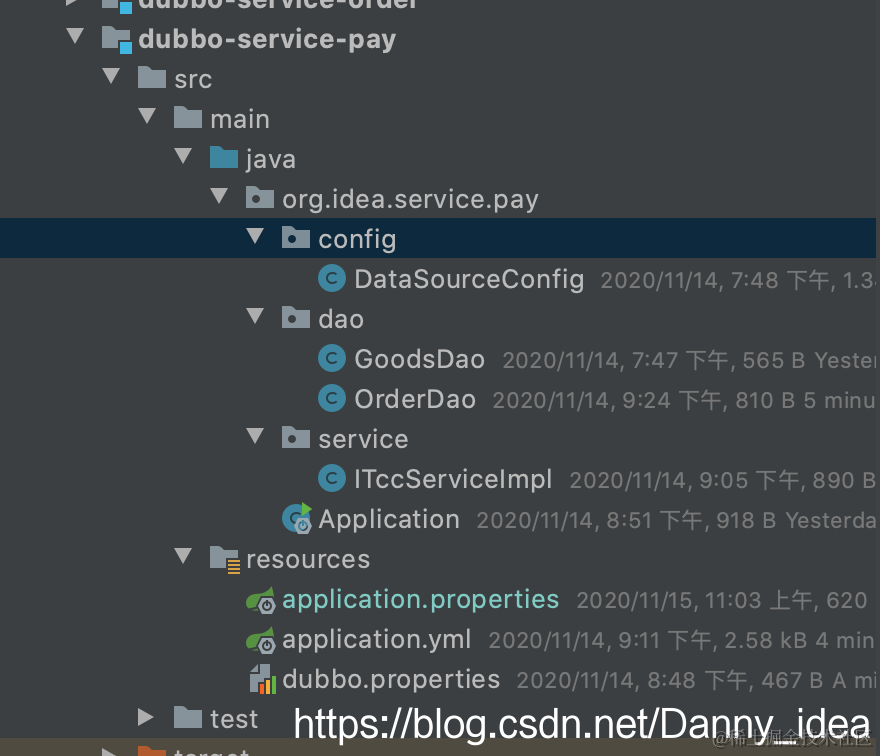
Task: Open the application.properties file
Action: click(420, 600)
